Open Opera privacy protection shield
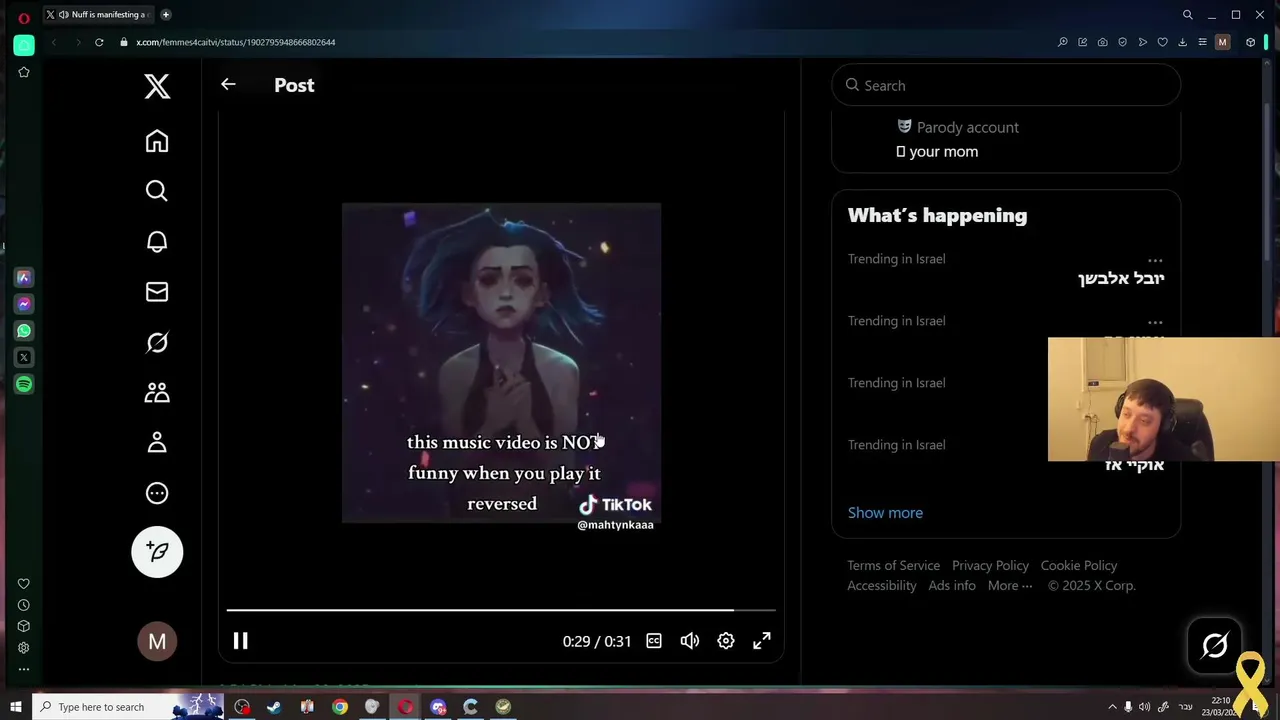The width and height of the screenshot is (1280, 720). [x=1122, y=42]
